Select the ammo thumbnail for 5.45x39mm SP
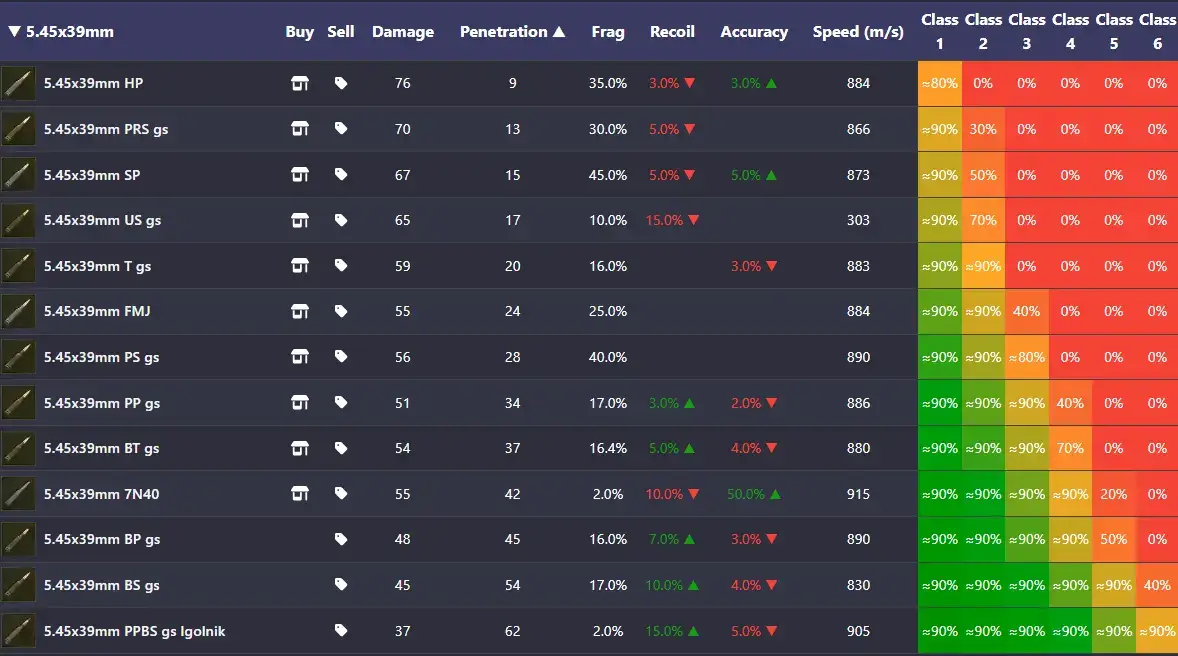 [x=18, y=174]
